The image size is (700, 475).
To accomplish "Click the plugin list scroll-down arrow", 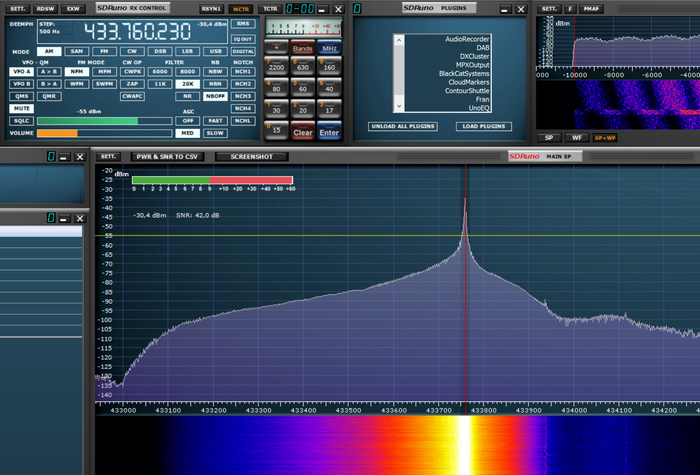I will pos(399,106).
